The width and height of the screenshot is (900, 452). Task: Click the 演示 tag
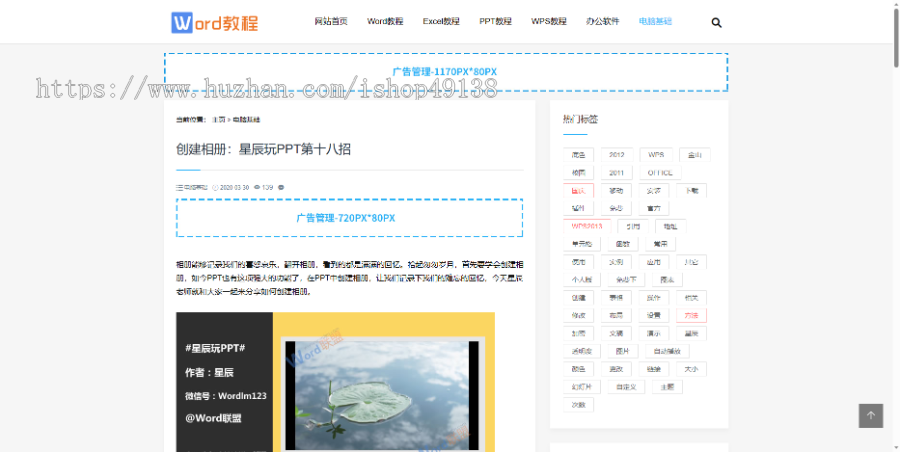coord(653,333)
